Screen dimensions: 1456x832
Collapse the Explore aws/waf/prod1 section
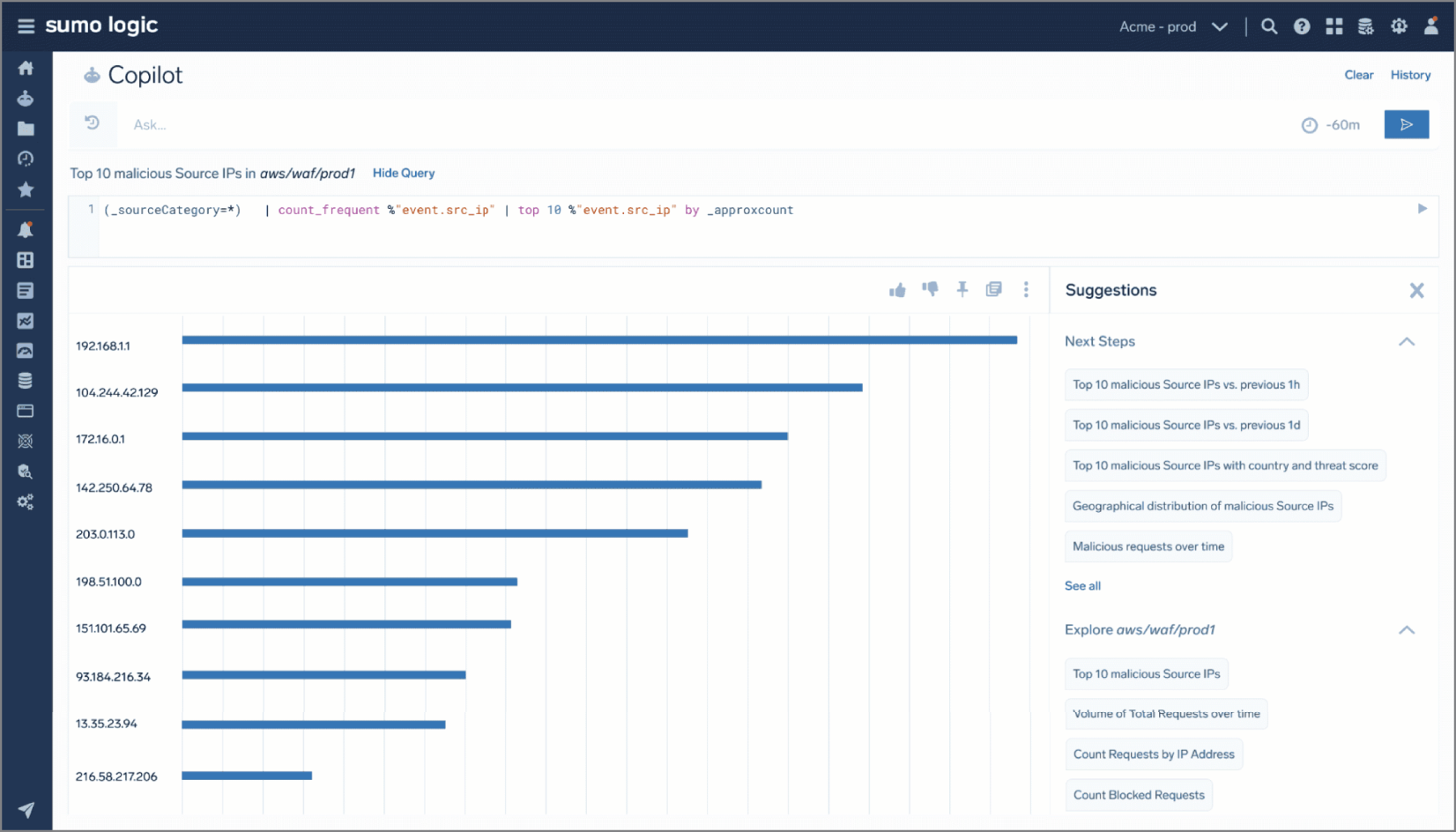(x=1407, y=630)
